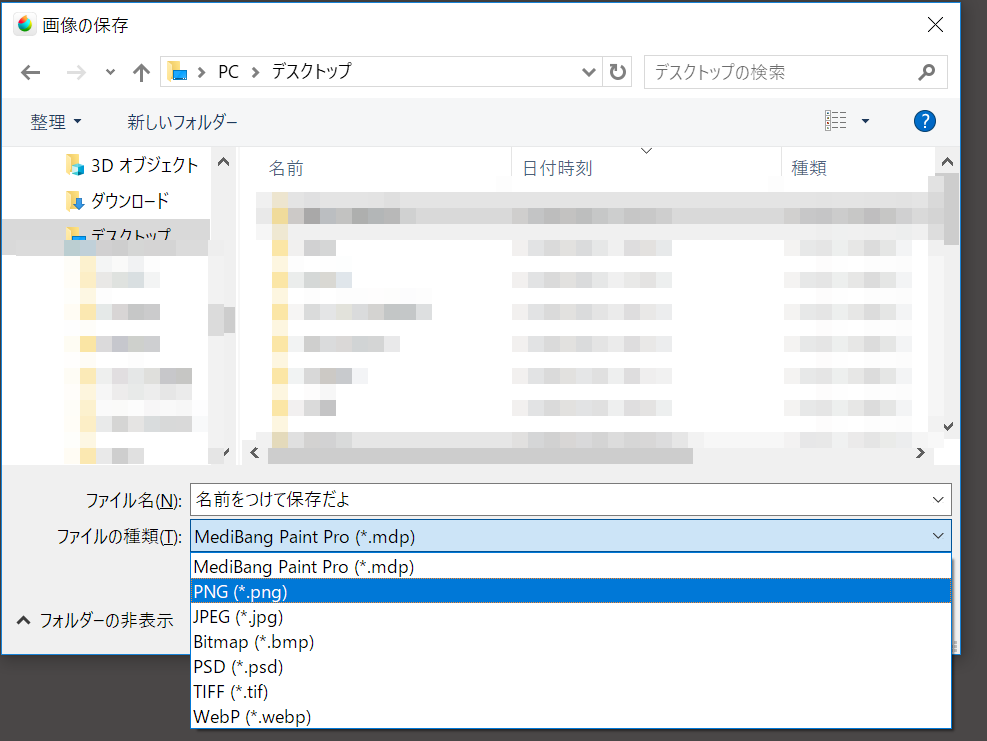The height and width of the screenshot is (741, 987).
Task: Choose PSD (*.psd) from the list
Action: pos(570,667)
